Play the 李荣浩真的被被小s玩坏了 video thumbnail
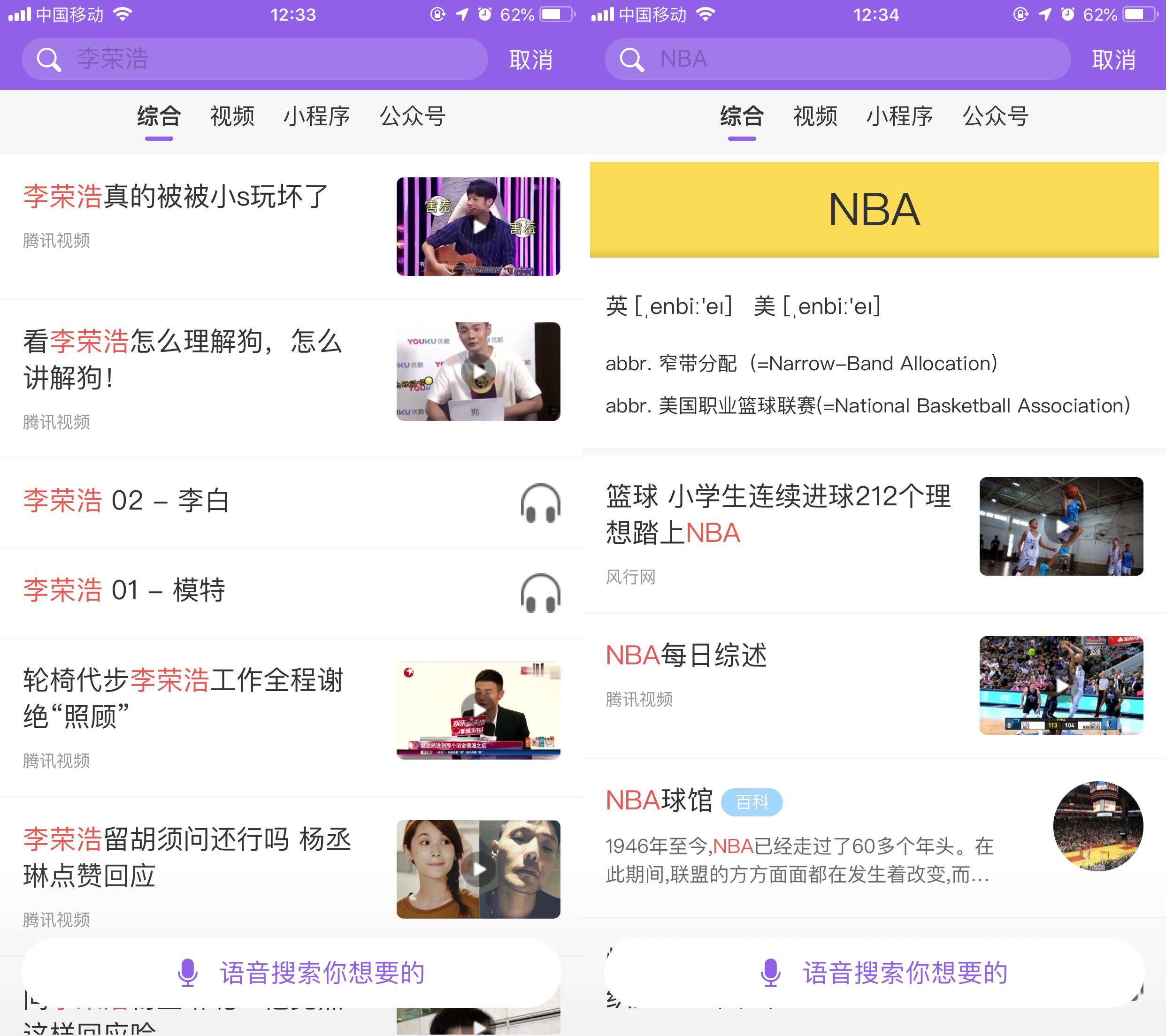This screenshot has height=1036, width=1166. point(478,226)
